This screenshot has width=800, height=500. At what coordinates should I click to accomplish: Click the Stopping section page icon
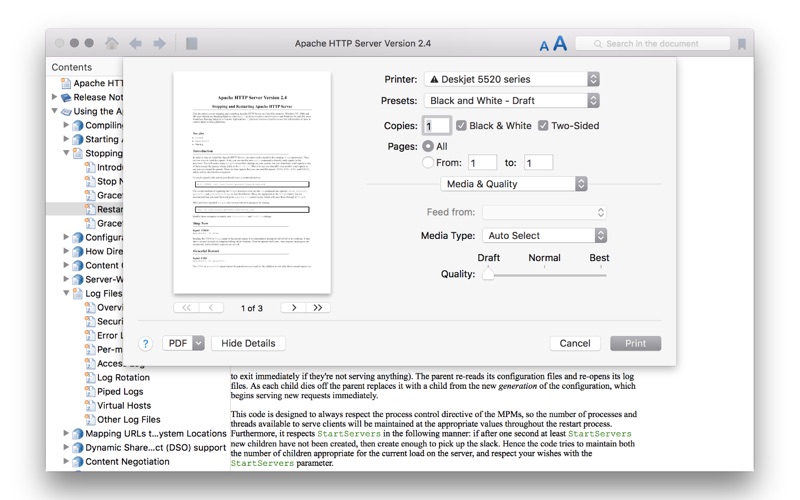coord(78,153)
